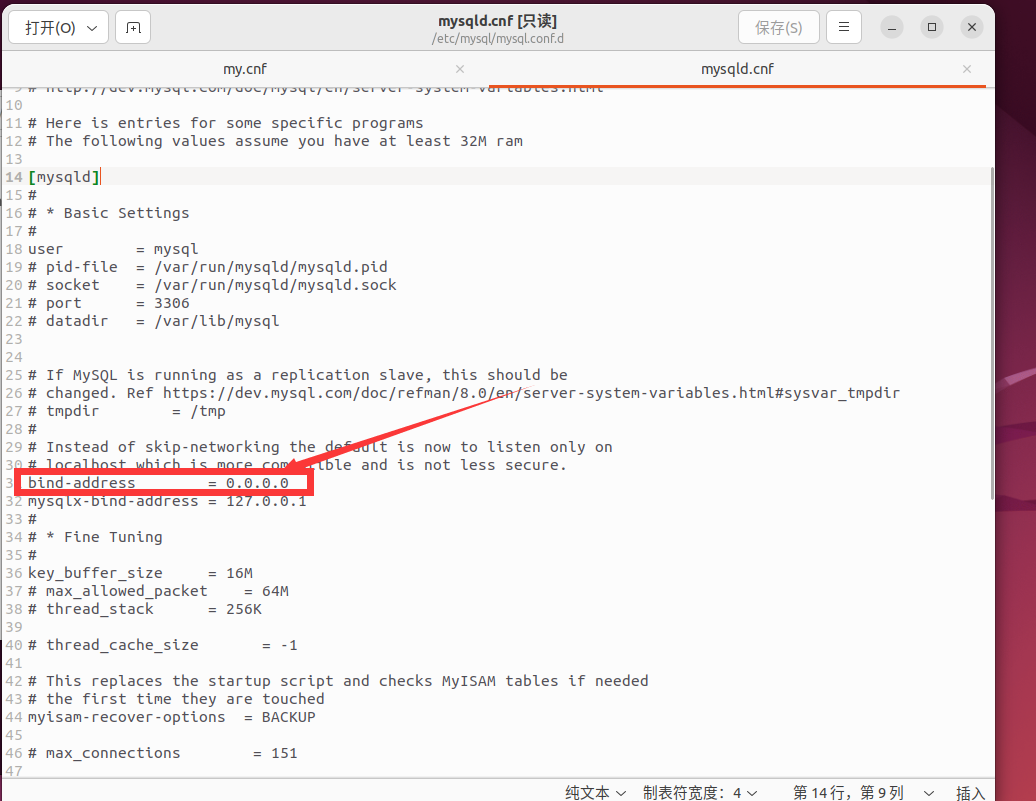Close the my.cnf tab
The width and height of the screenshot is (1036, 801).
click(460, 69)
